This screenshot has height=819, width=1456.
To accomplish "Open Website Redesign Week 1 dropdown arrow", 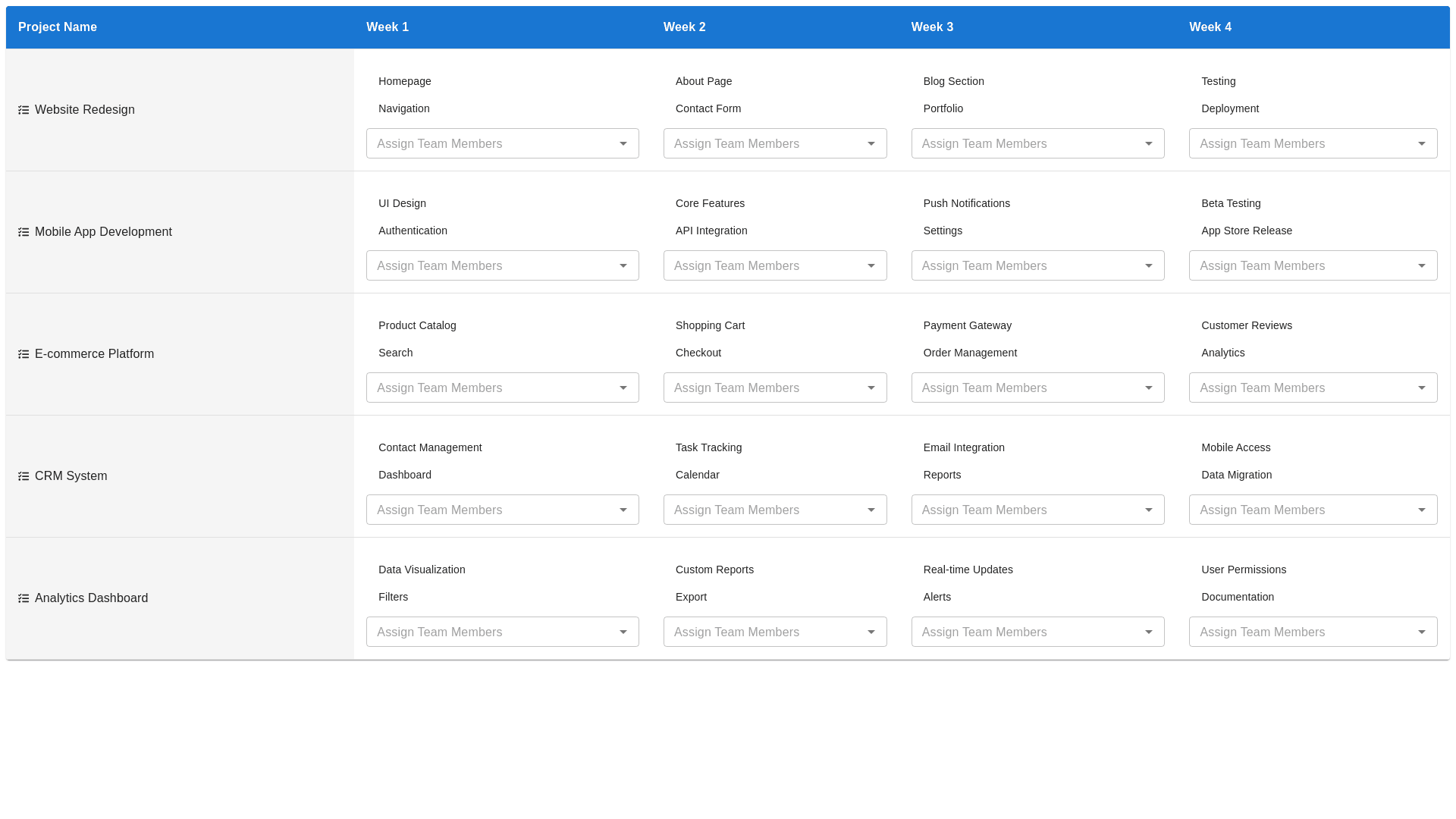I will pos(623,143).
